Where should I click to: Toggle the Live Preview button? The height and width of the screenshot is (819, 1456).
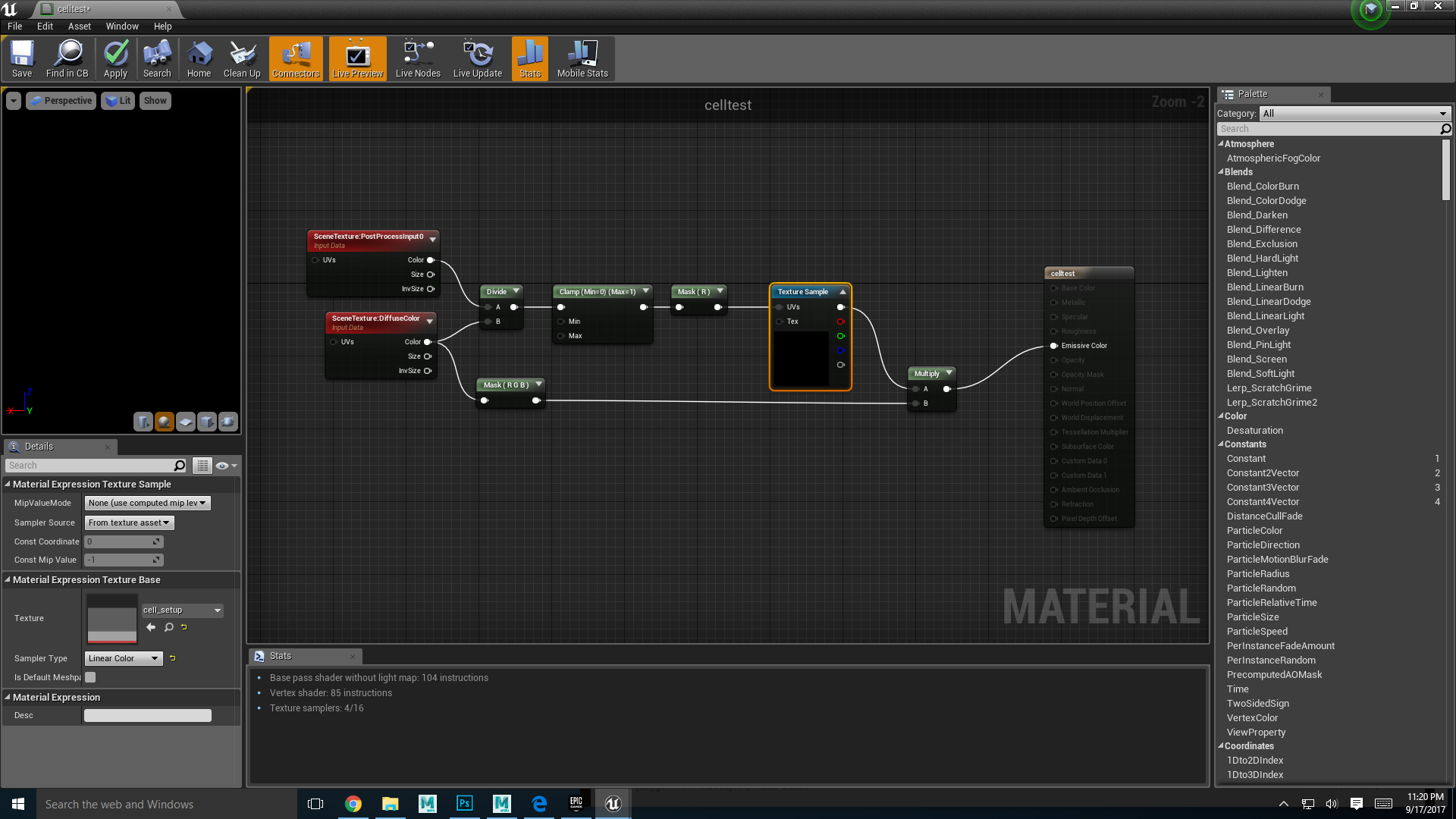(357, 58)
